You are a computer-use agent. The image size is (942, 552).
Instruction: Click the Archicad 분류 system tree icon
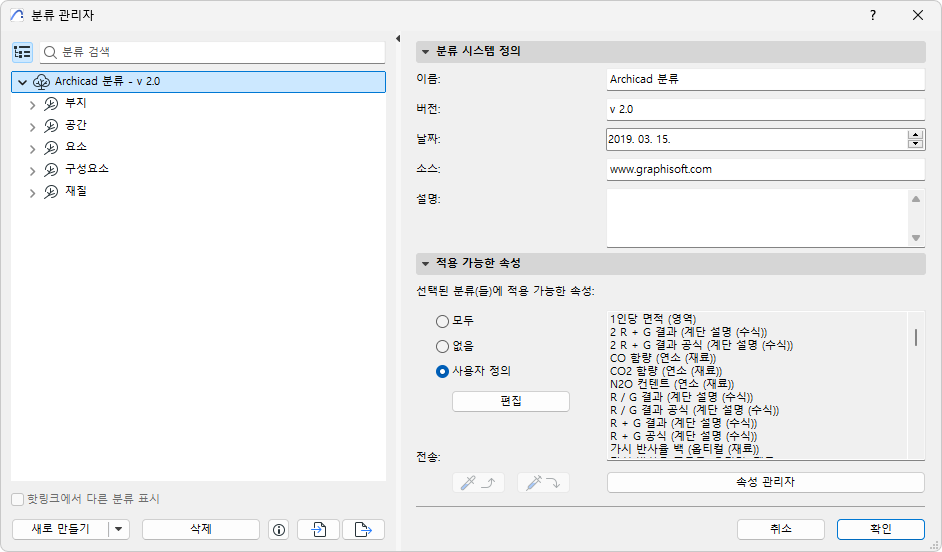(41, 82)
